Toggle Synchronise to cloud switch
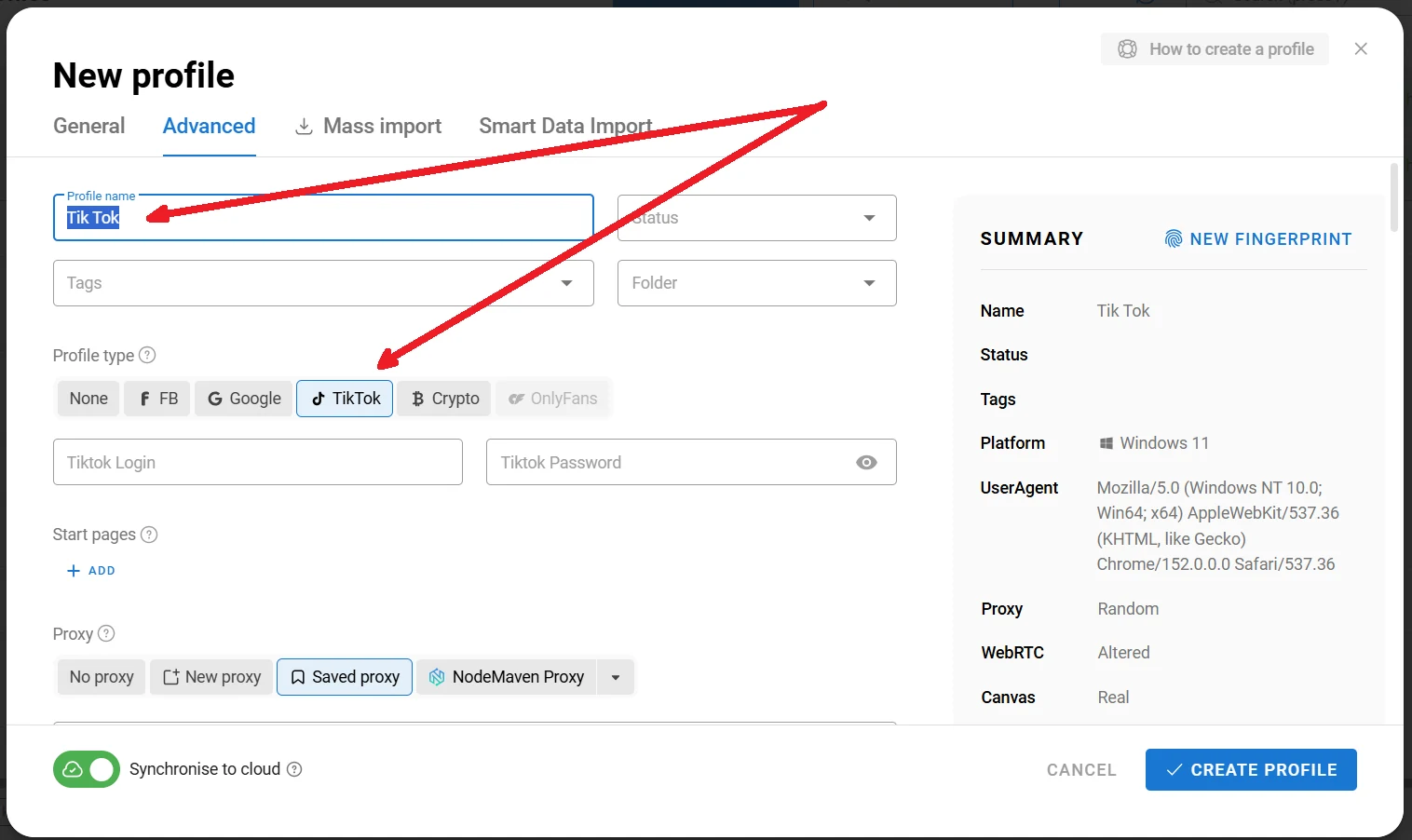Image resolution: width=1412 pixels, height=840 pixels. pyautogui.click(x=87, y=769)
